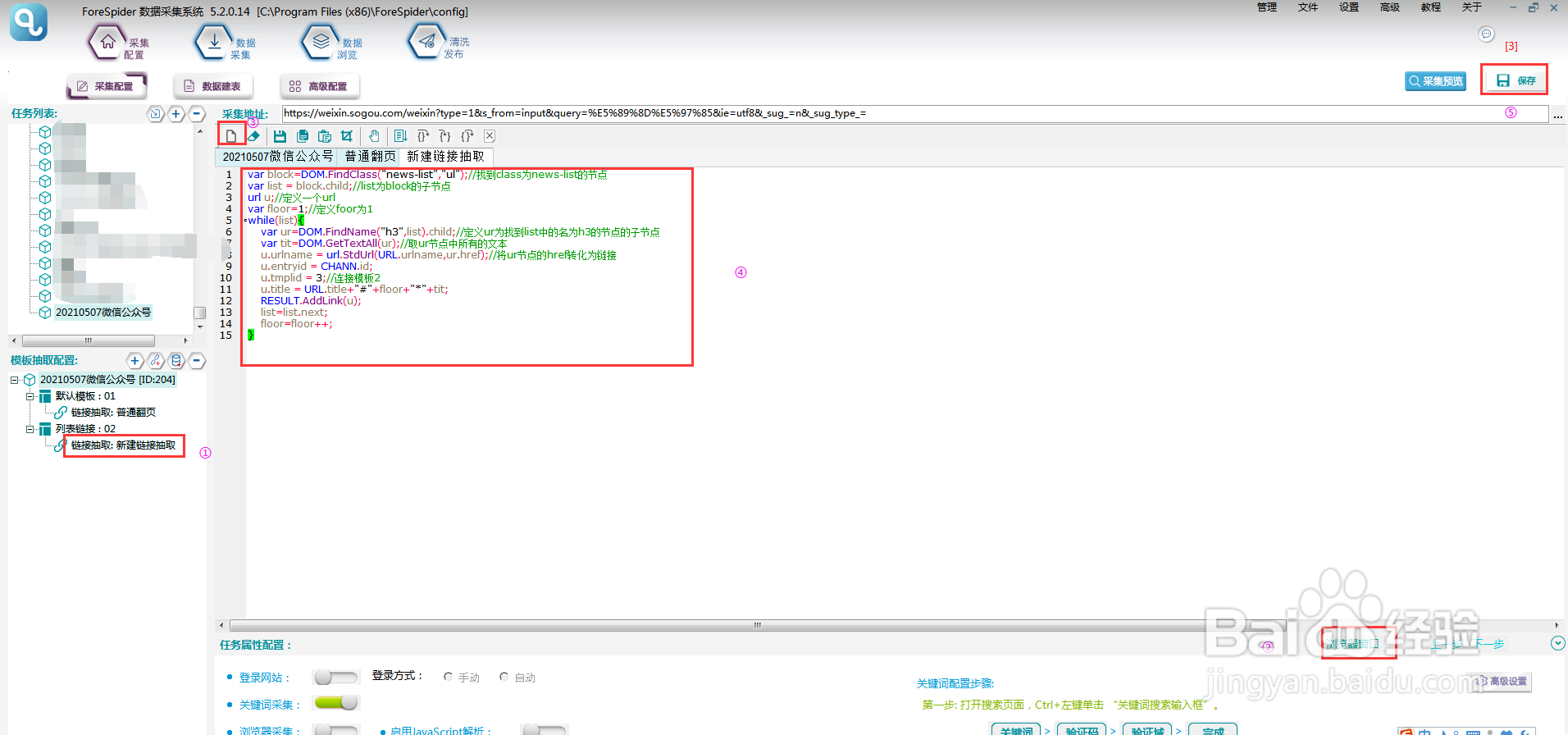Click the paste clipboard icon in script toolbar
This screenshot has height=735, width=1568.
(x=325, y=136)
